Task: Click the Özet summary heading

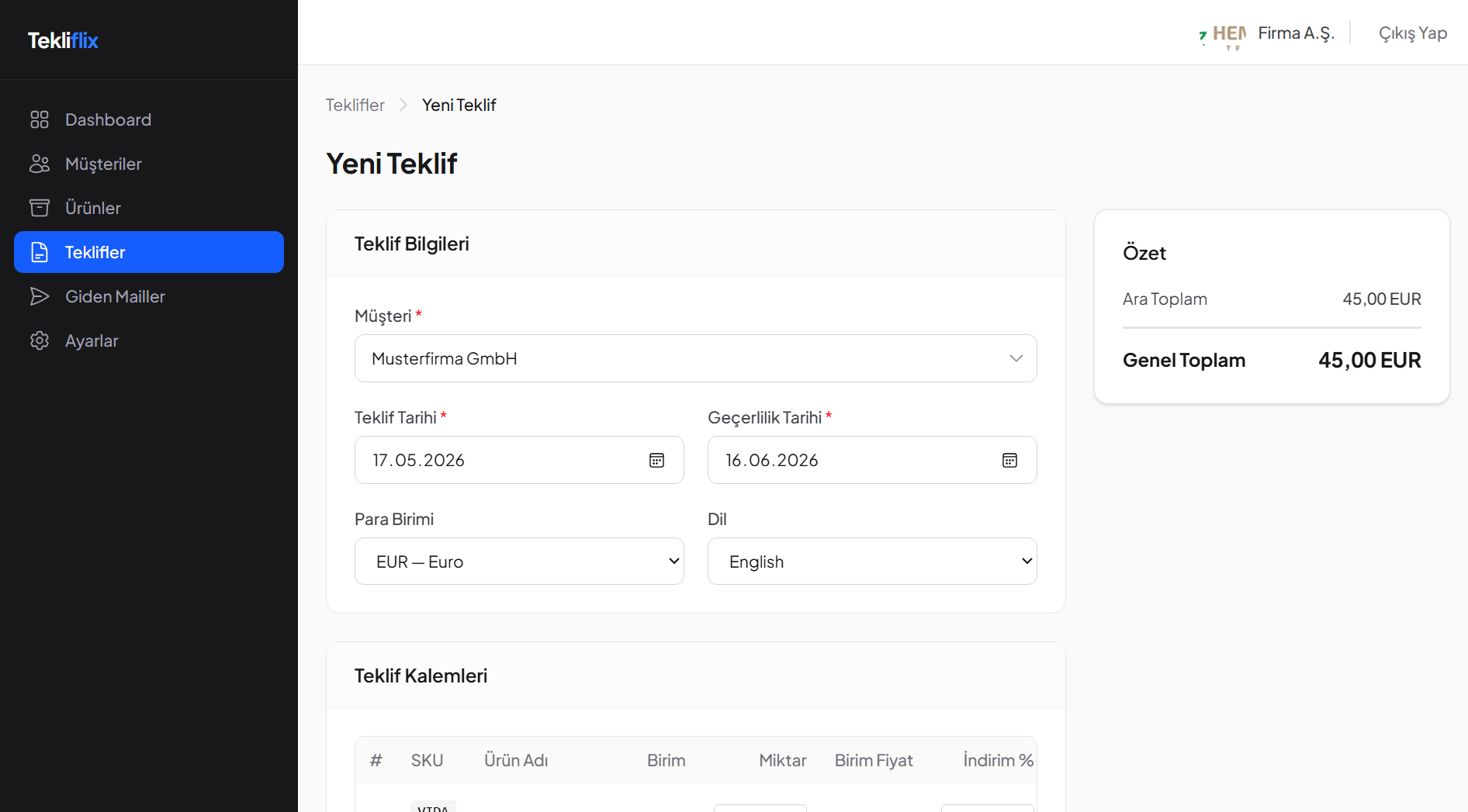Action: click(1144, 253)
